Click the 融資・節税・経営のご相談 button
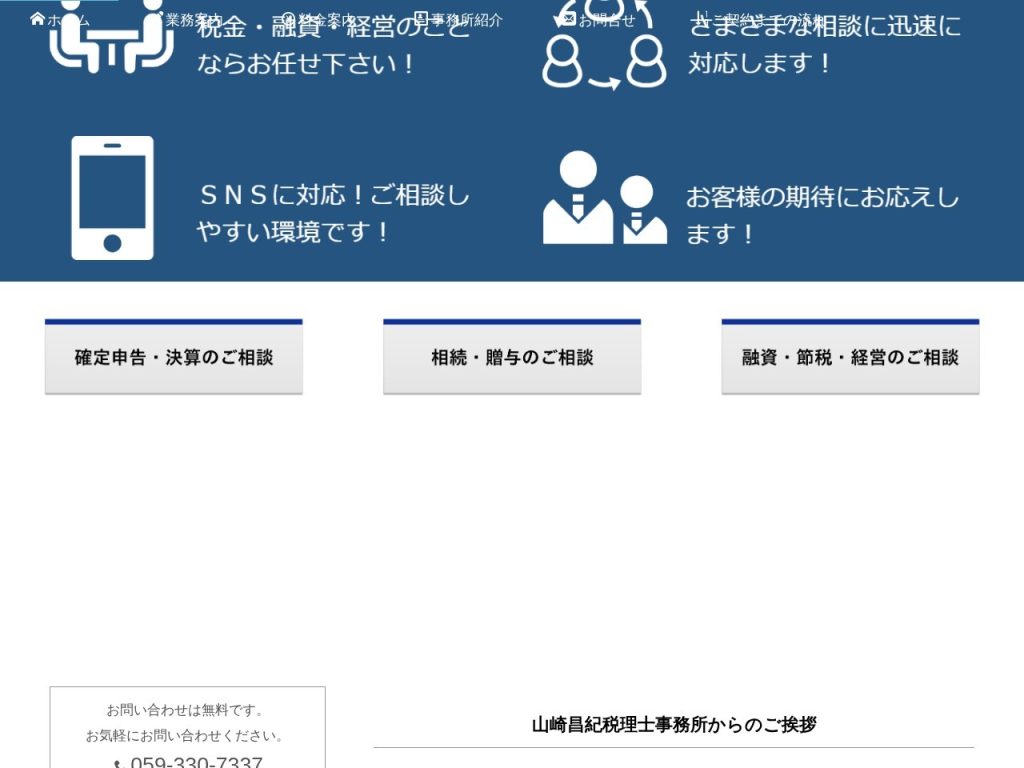This screenshot has width=1024, height=768. [850, 357]
